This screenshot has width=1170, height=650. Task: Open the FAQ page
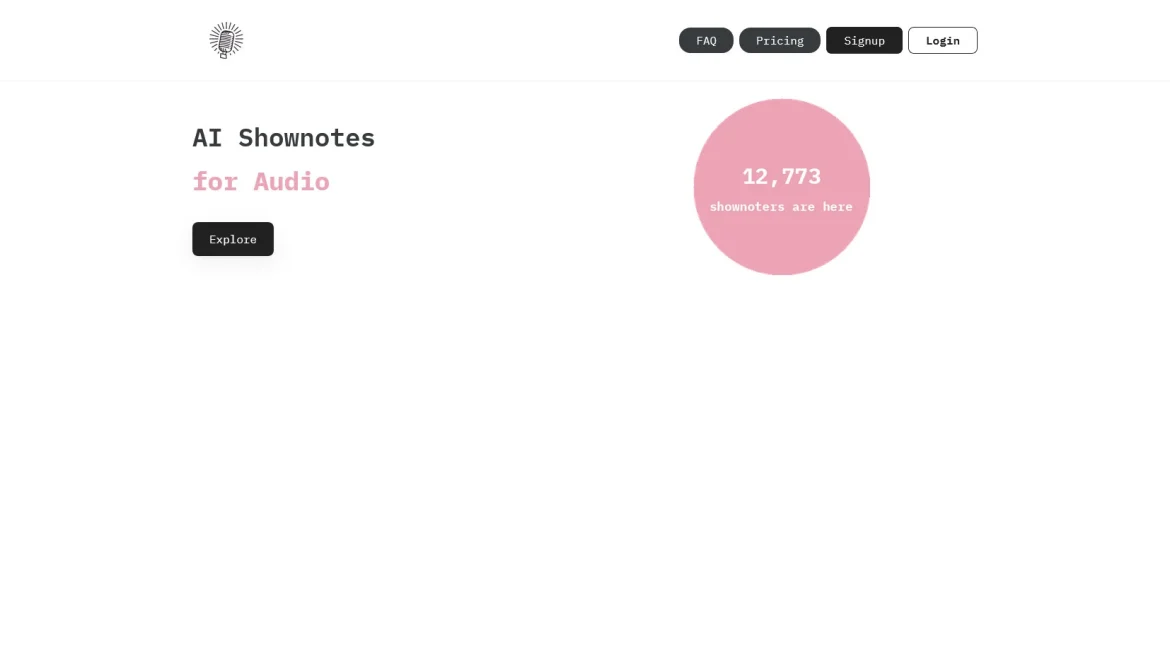pyautogui.click(x=706, y=40)
